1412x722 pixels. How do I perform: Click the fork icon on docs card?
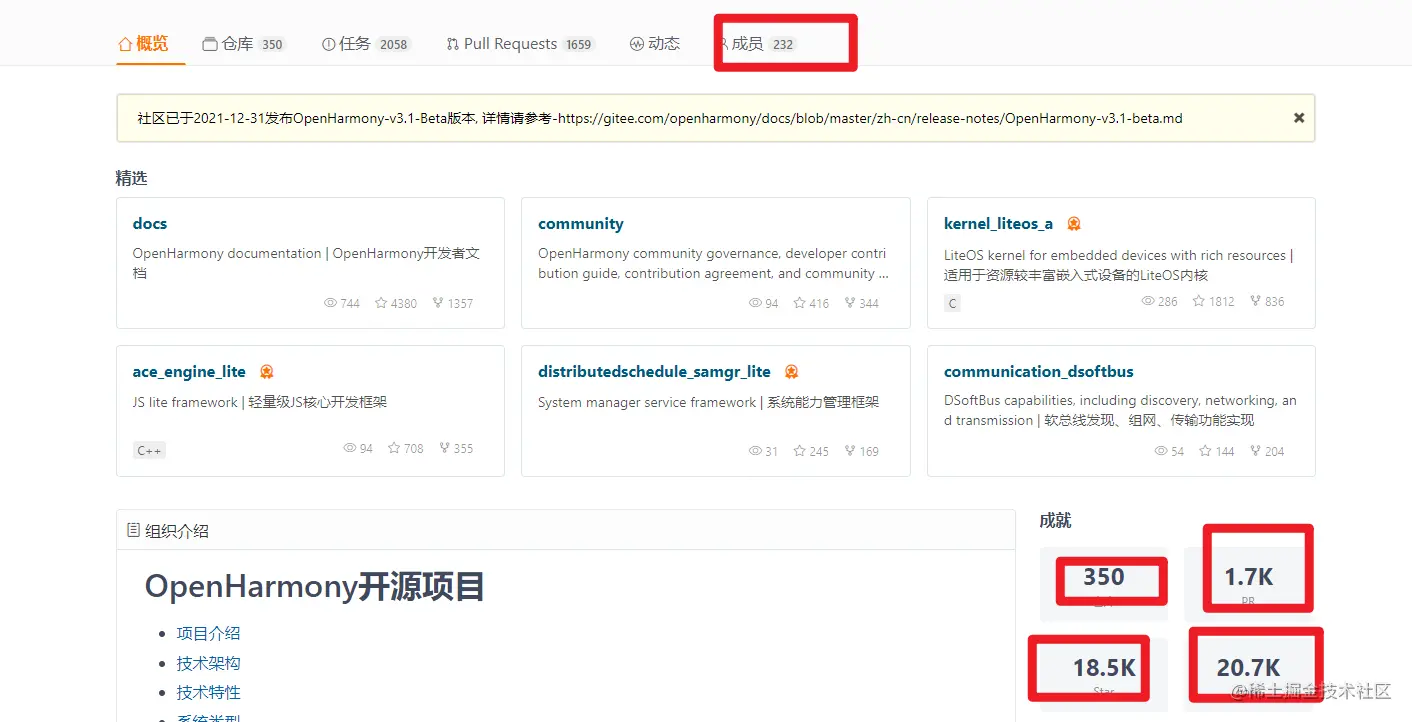[438, 303]
